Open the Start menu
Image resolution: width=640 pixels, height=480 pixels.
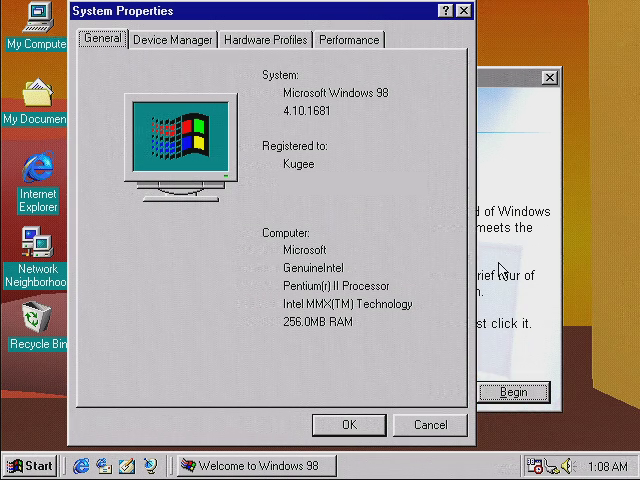(30, 466)
